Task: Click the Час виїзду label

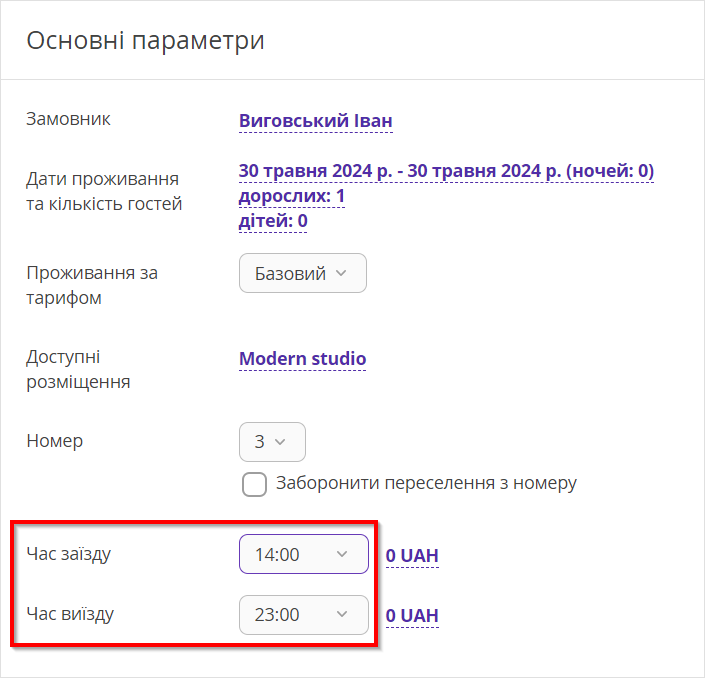Action: 70,614
